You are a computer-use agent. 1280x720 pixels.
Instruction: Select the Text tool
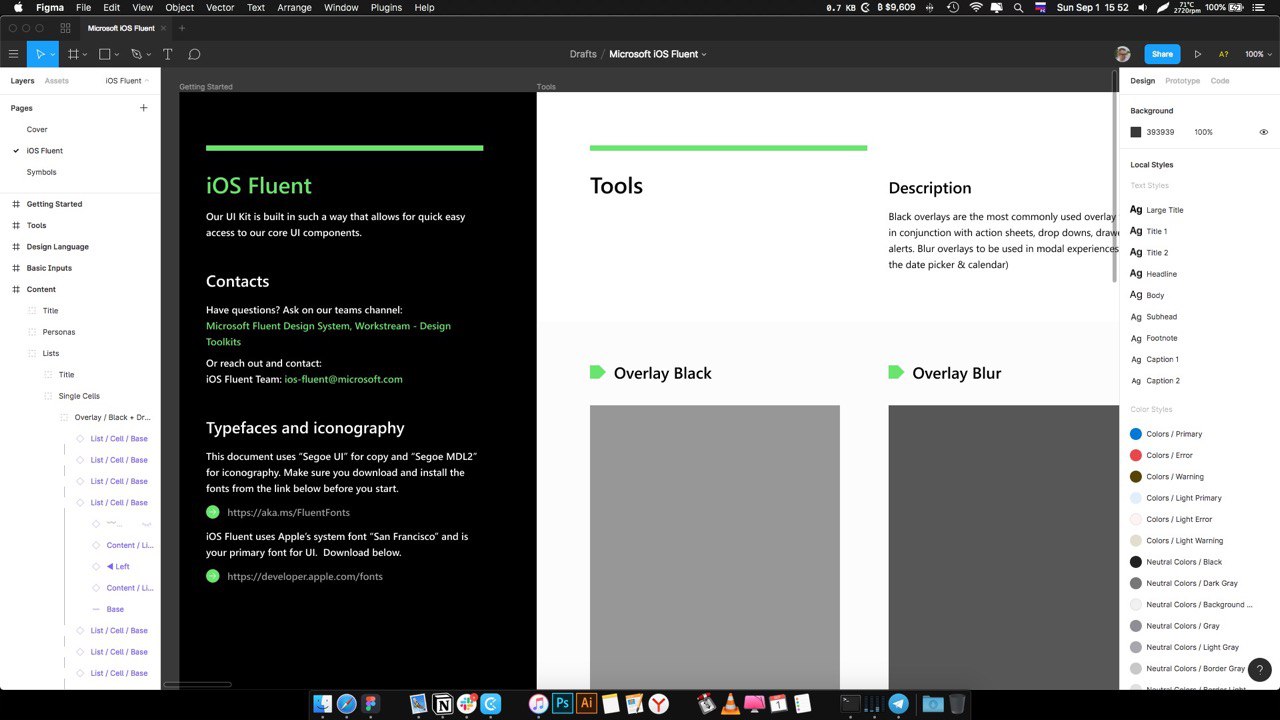coord(167,54)
